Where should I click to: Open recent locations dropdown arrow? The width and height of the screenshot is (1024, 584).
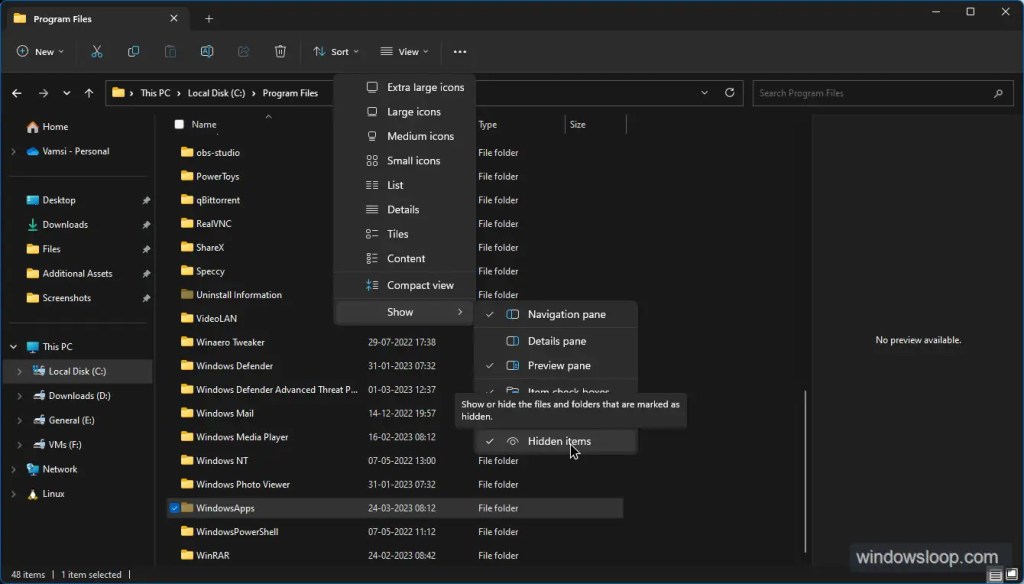tap(67, 93)
